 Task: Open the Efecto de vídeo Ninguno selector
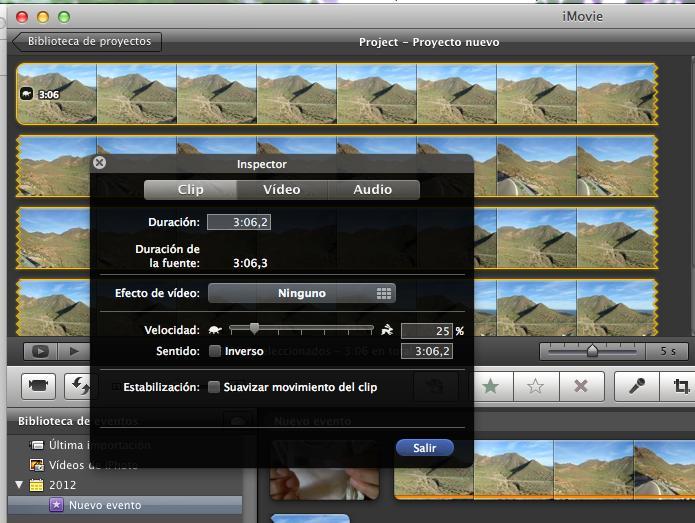(301, 293)
